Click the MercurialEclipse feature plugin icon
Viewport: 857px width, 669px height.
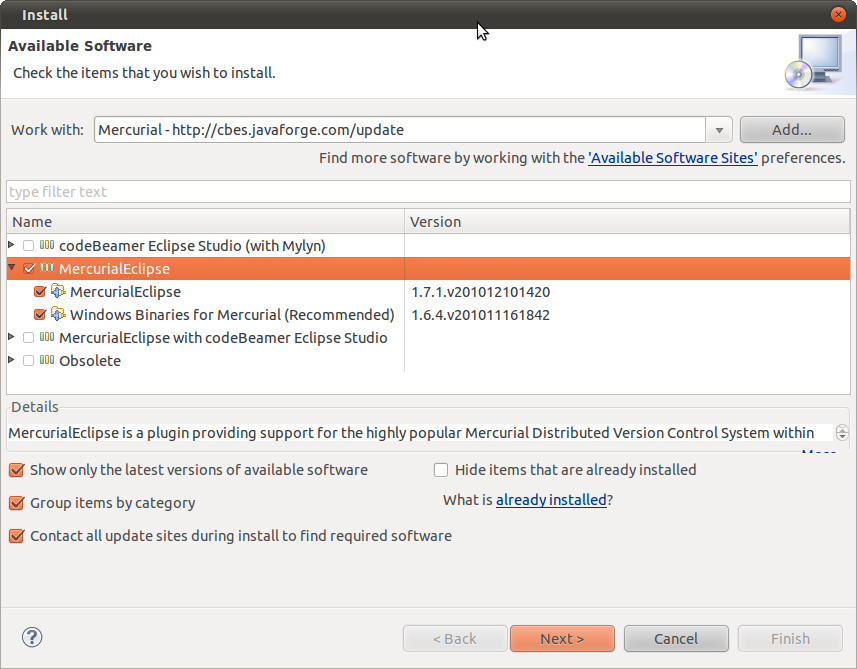pyautogui.click(x=58, y=291)
